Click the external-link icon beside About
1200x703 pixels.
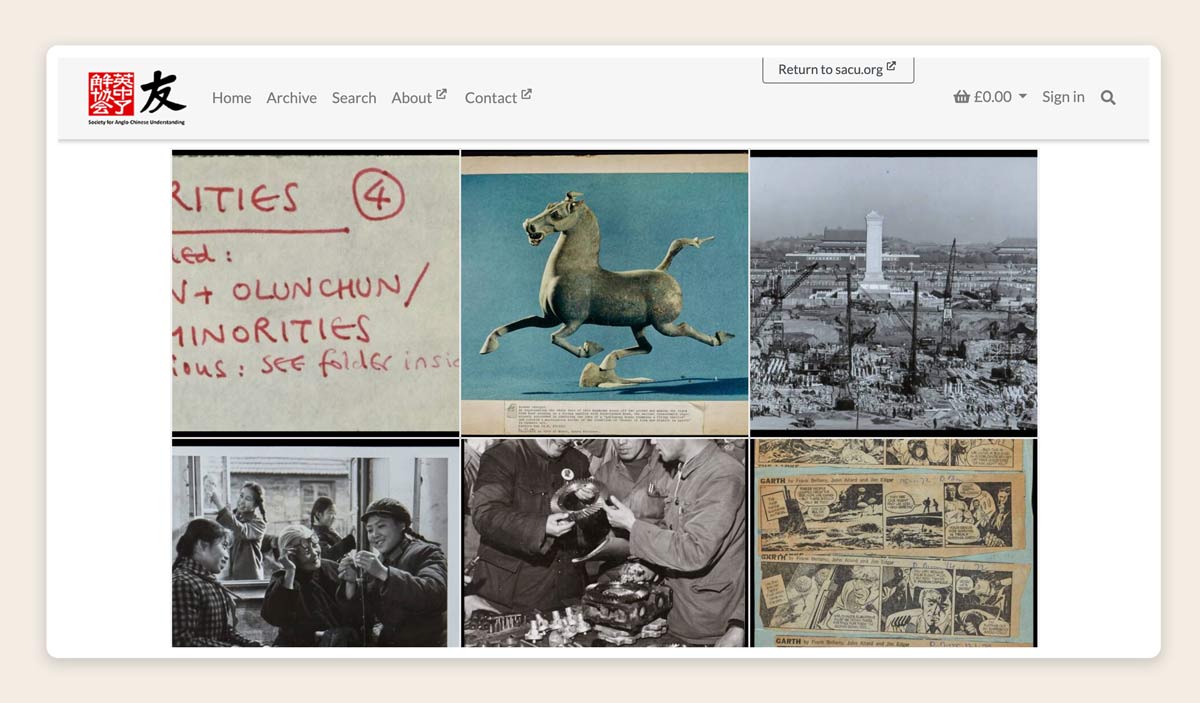tap(441, 95)
